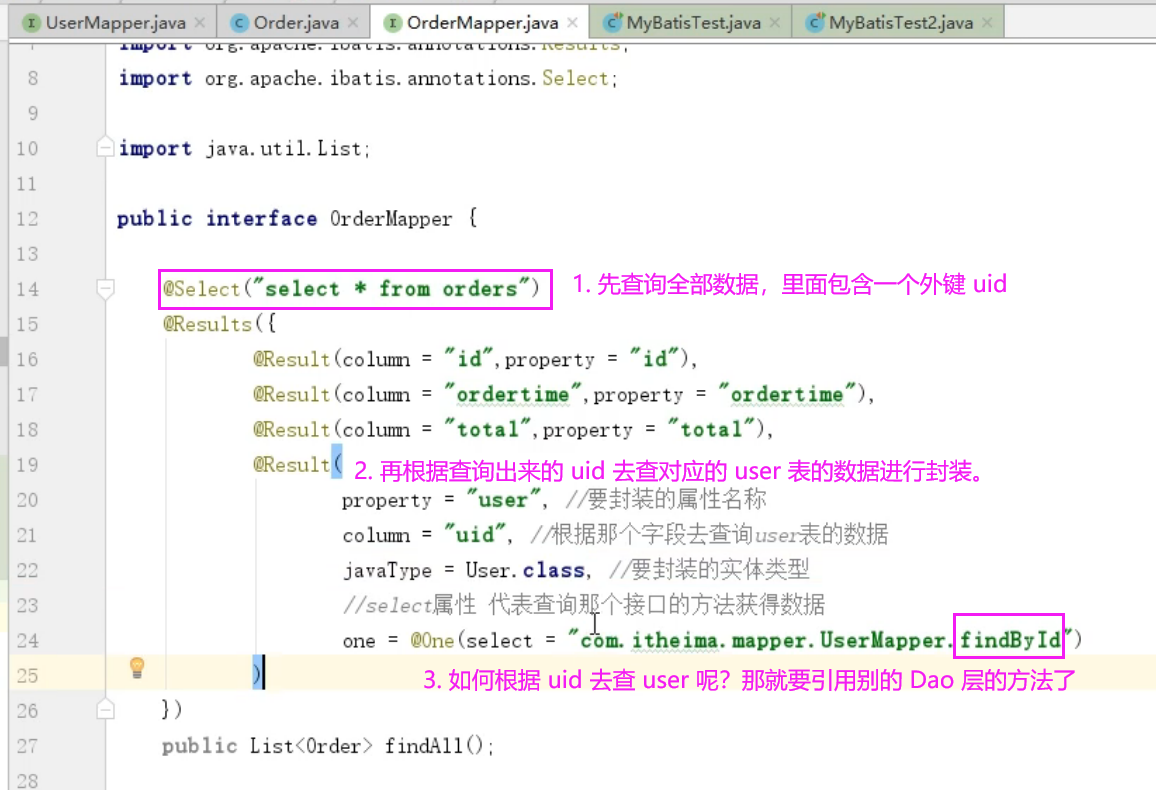This screenshot has width=1156, height=790.
Task: Click User.class in the javaType line
Action: coord(525,570)
